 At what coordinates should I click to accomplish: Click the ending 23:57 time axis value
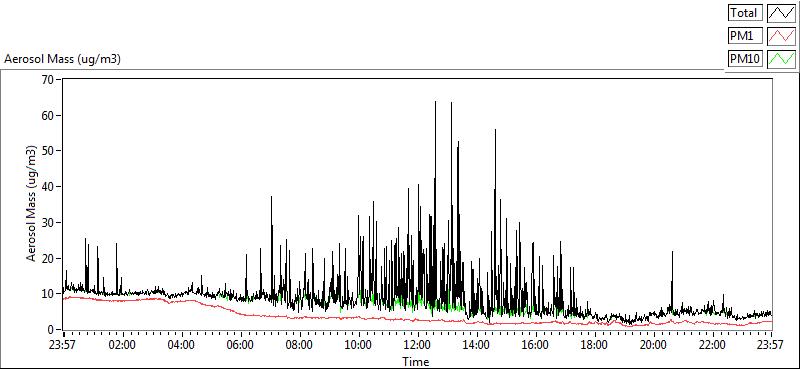[x=771, y=345]
